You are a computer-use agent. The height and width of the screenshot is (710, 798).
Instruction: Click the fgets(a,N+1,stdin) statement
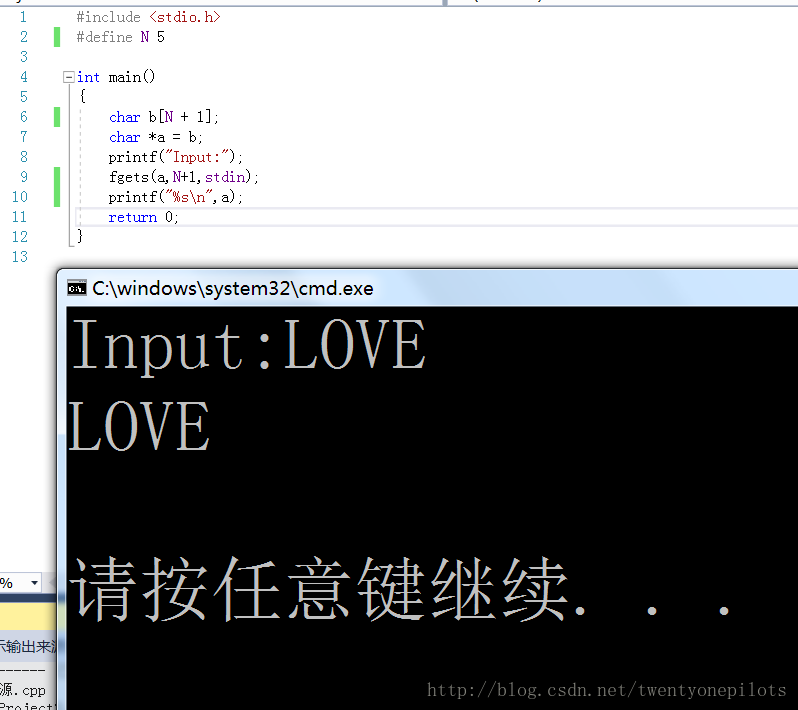pyautogui.click(x=184, y=177)
